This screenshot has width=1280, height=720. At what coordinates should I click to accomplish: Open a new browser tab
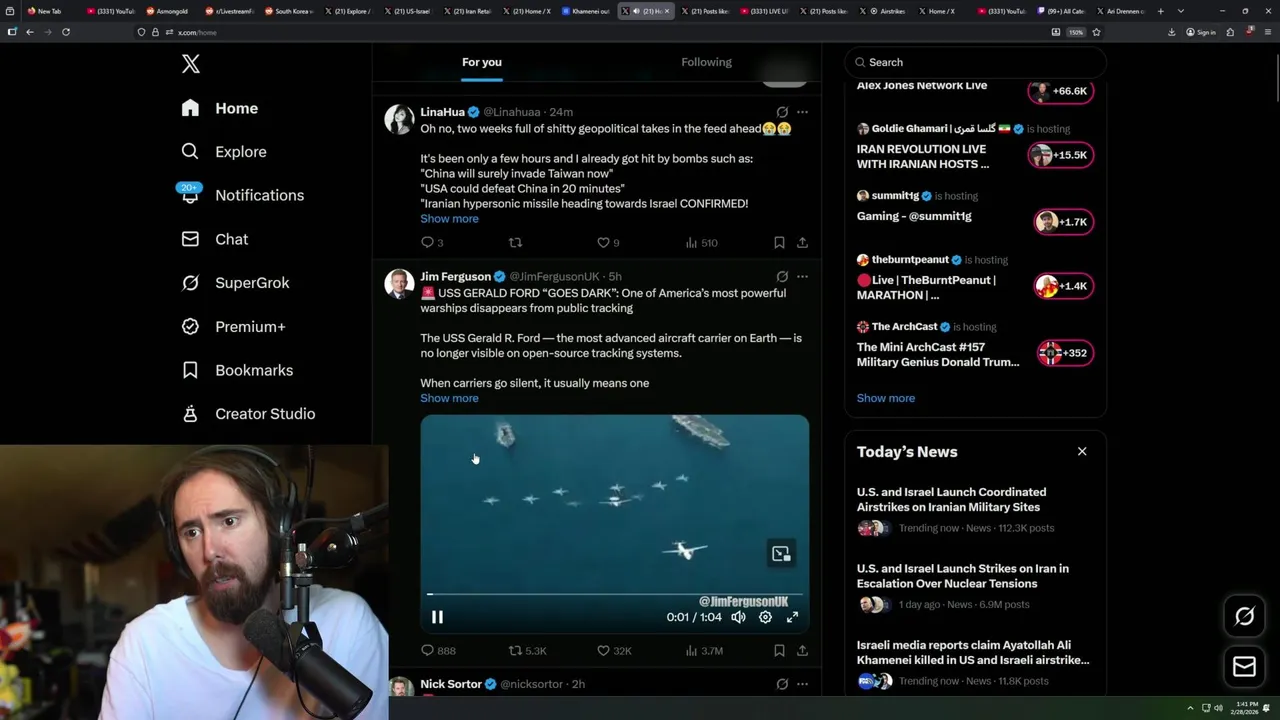coord(1160,11)
